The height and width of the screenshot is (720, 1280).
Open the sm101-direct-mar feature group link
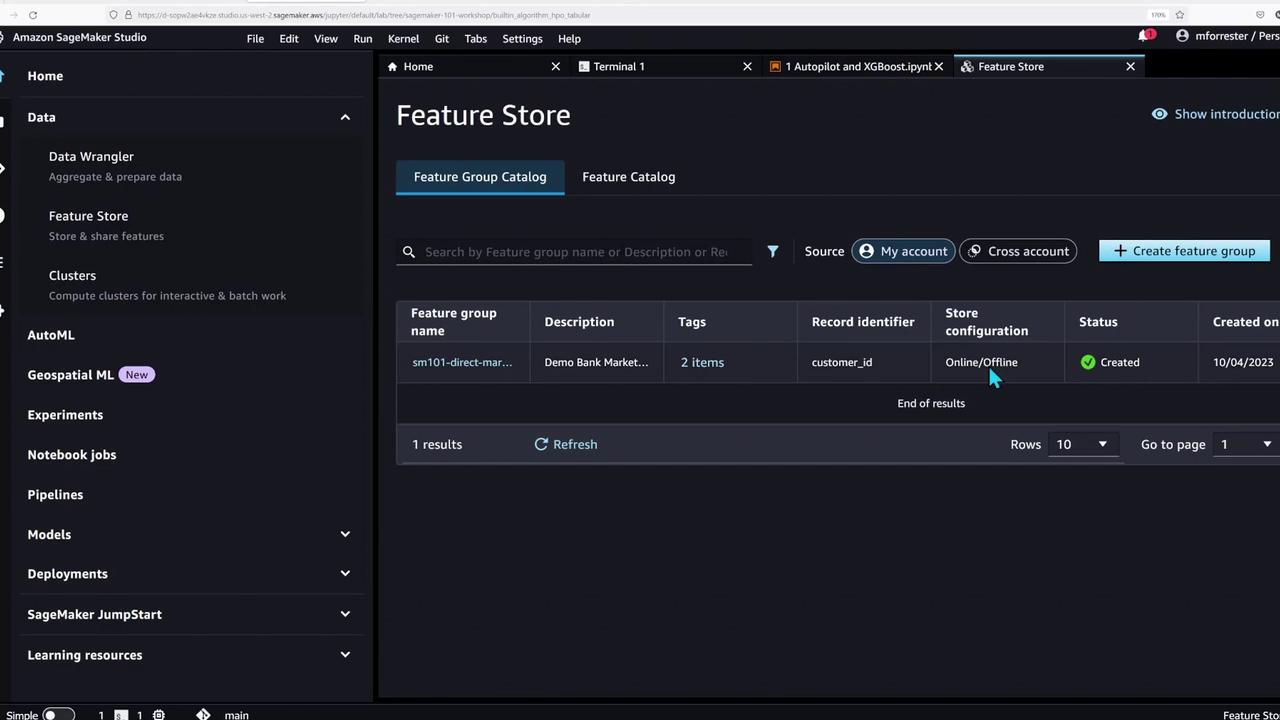462,362
